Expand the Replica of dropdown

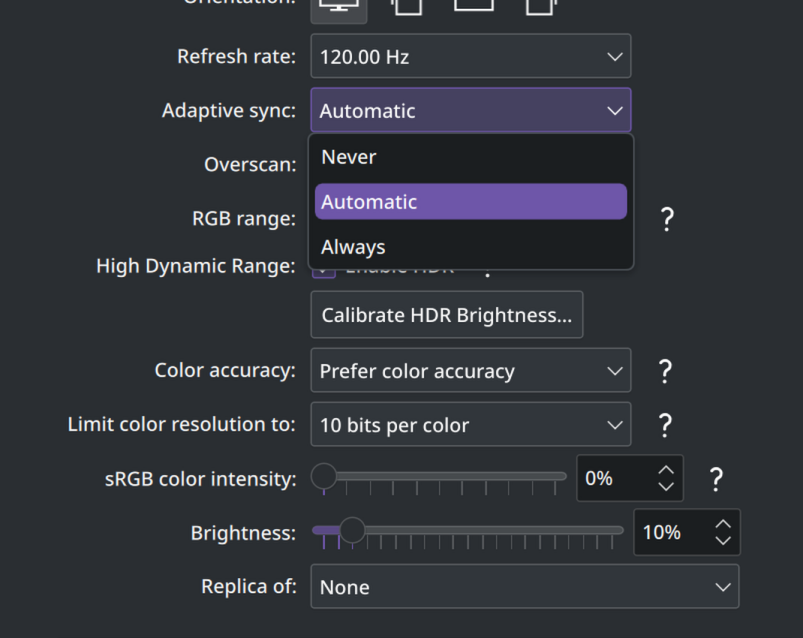coord(524,587)
